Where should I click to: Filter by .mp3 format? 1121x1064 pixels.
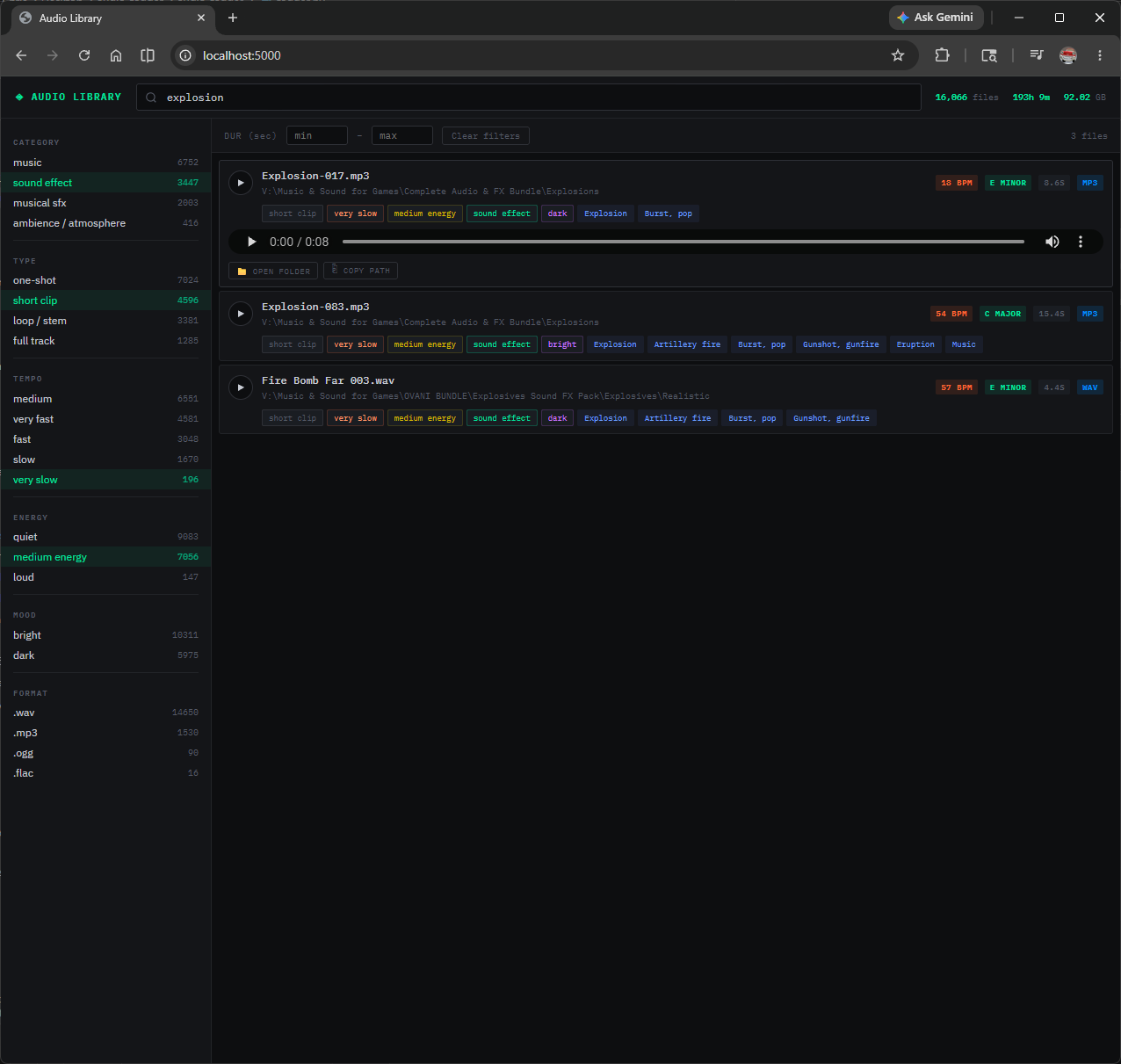click(x=105, y=733)
